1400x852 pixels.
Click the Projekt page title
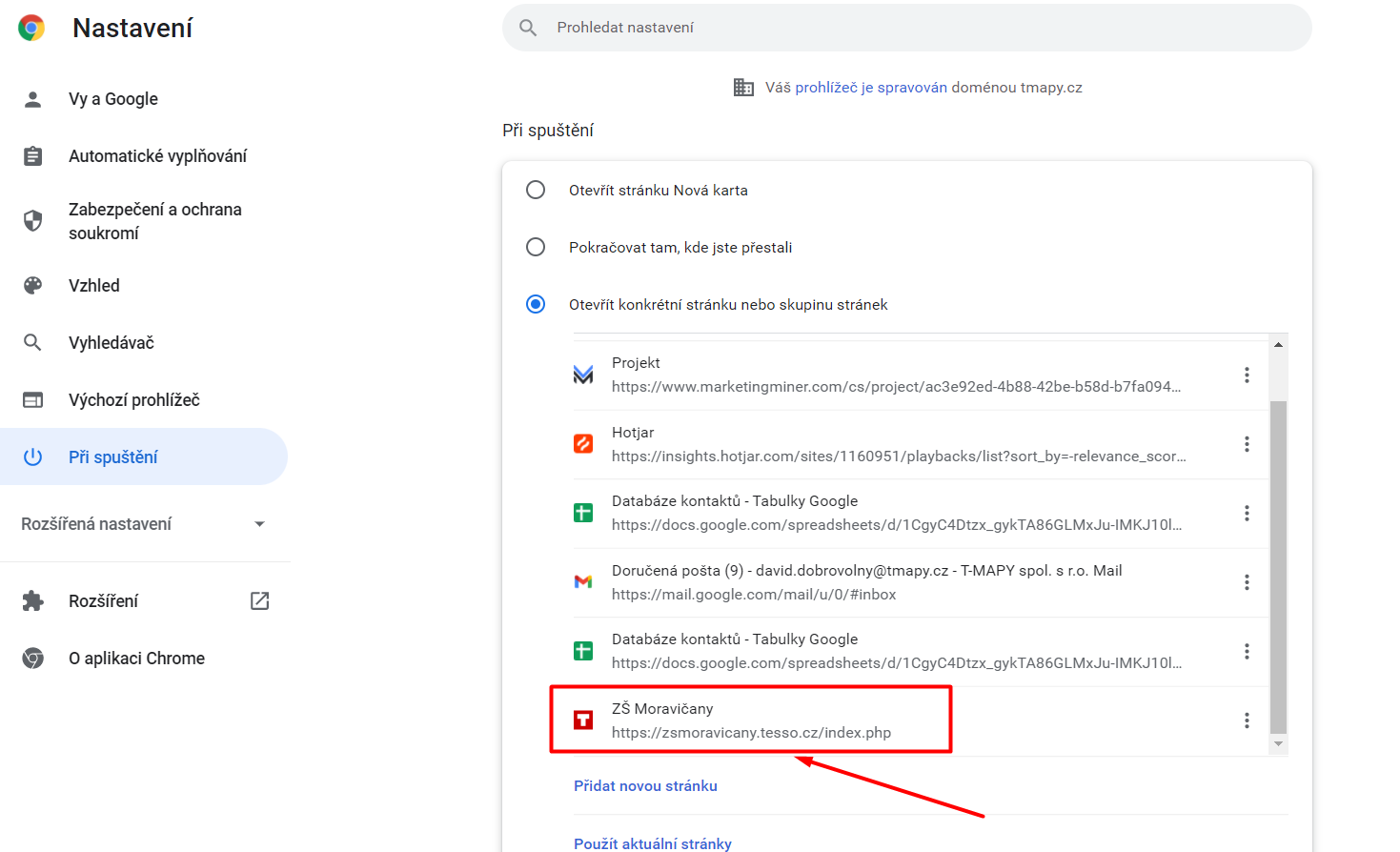click(x=636, y=363)
